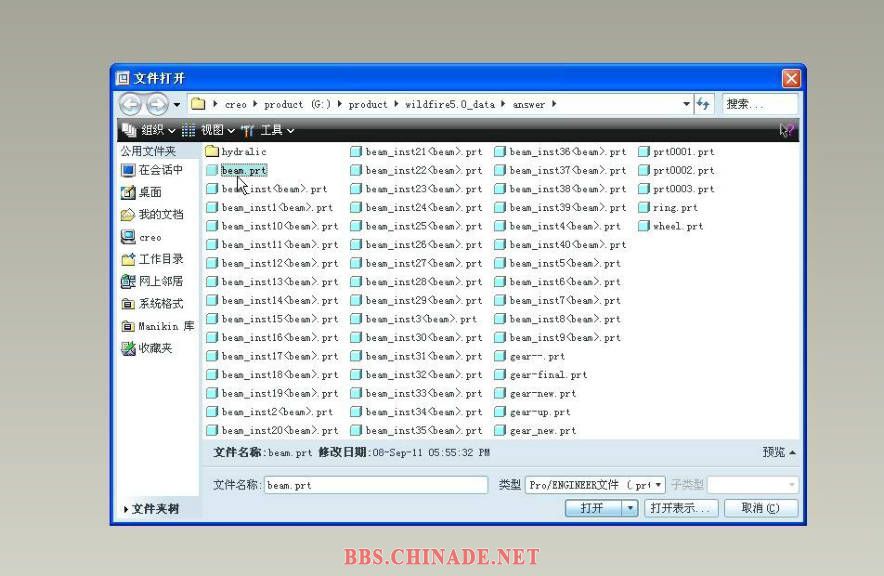Expand the 预览 (Preview) panel
The height and width of the screenshot is (576, 884).
[x=779, y=452]
